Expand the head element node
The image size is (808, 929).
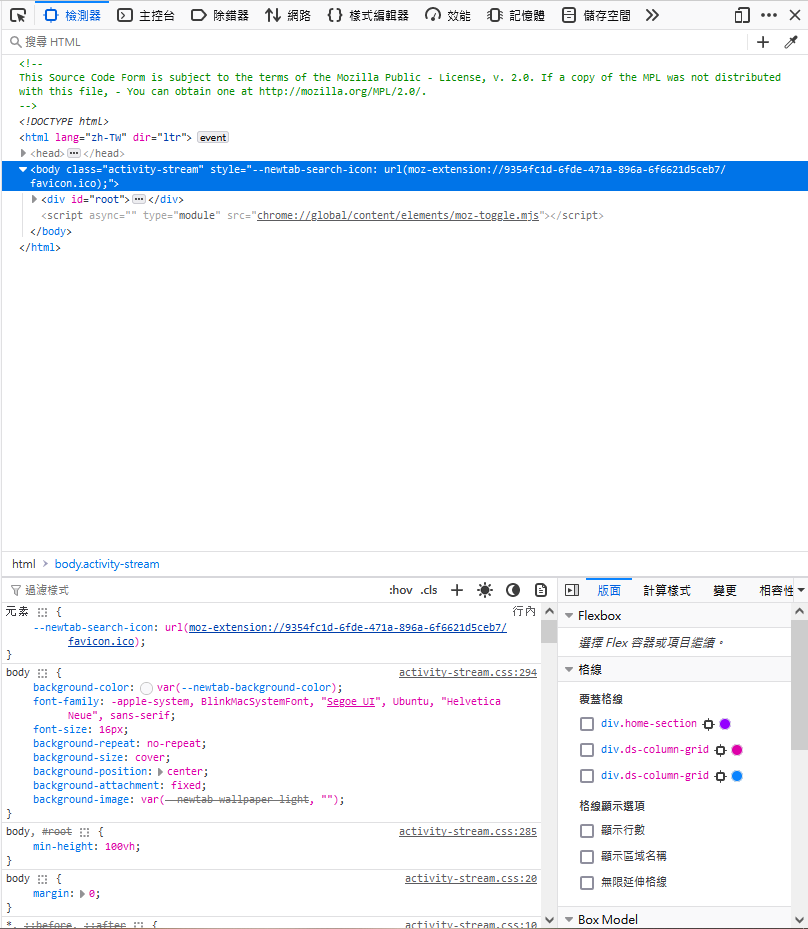(23, 153)
